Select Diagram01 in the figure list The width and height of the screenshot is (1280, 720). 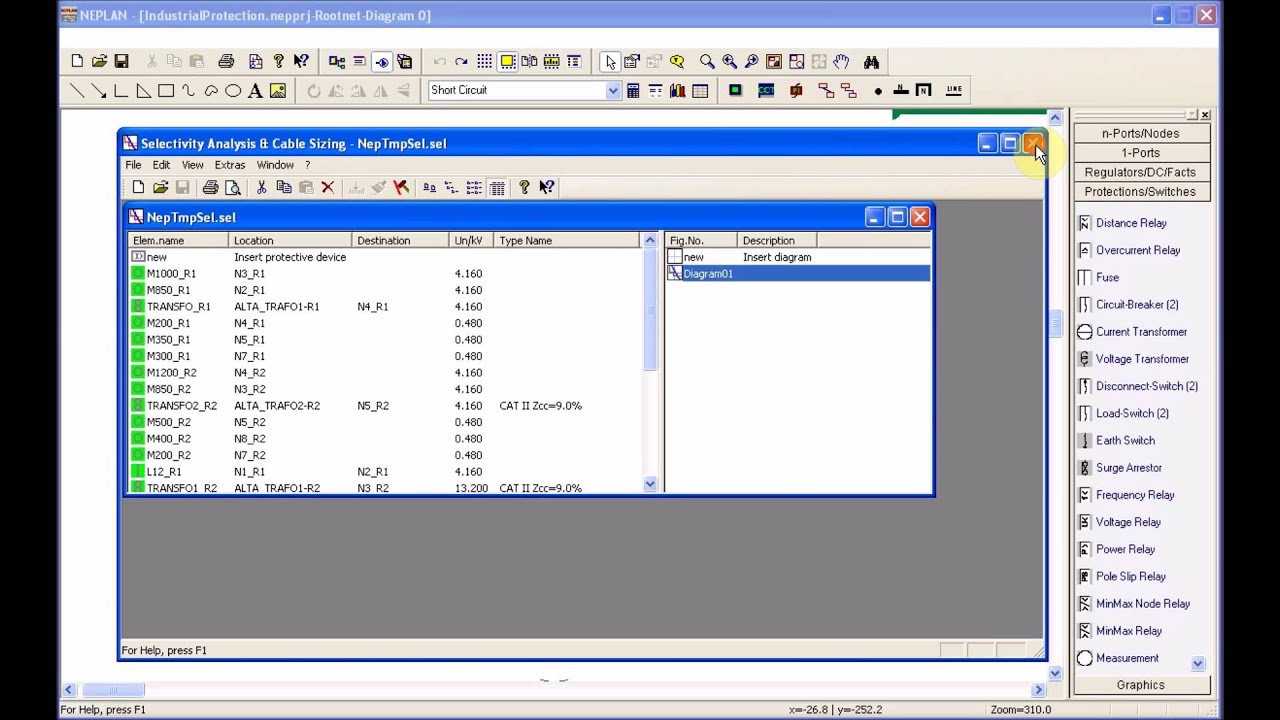click(x=798, y=274)
